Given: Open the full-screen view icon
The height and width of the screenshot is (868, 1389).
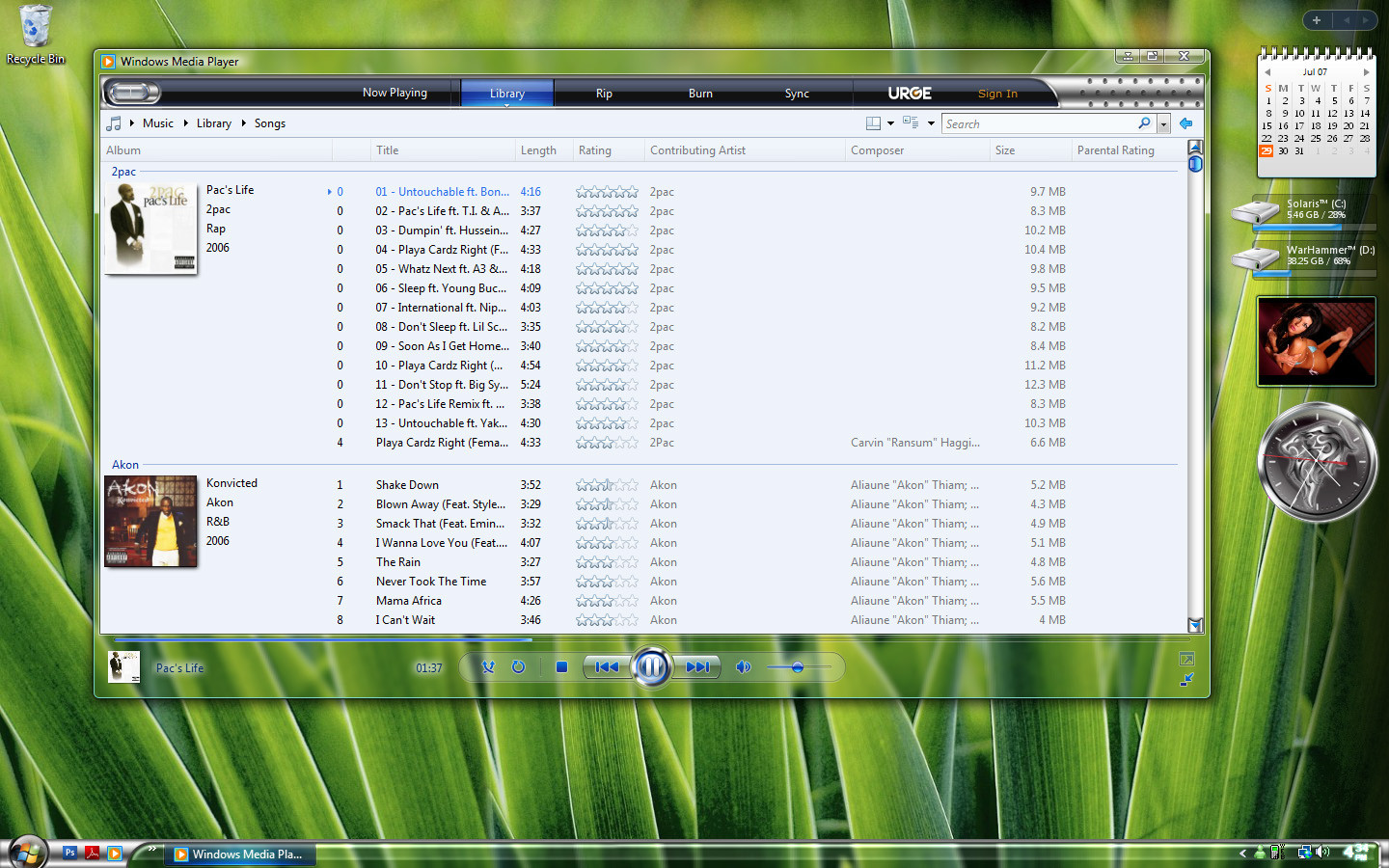Looking at the screenshot, I should click(x=1186, y=659).
